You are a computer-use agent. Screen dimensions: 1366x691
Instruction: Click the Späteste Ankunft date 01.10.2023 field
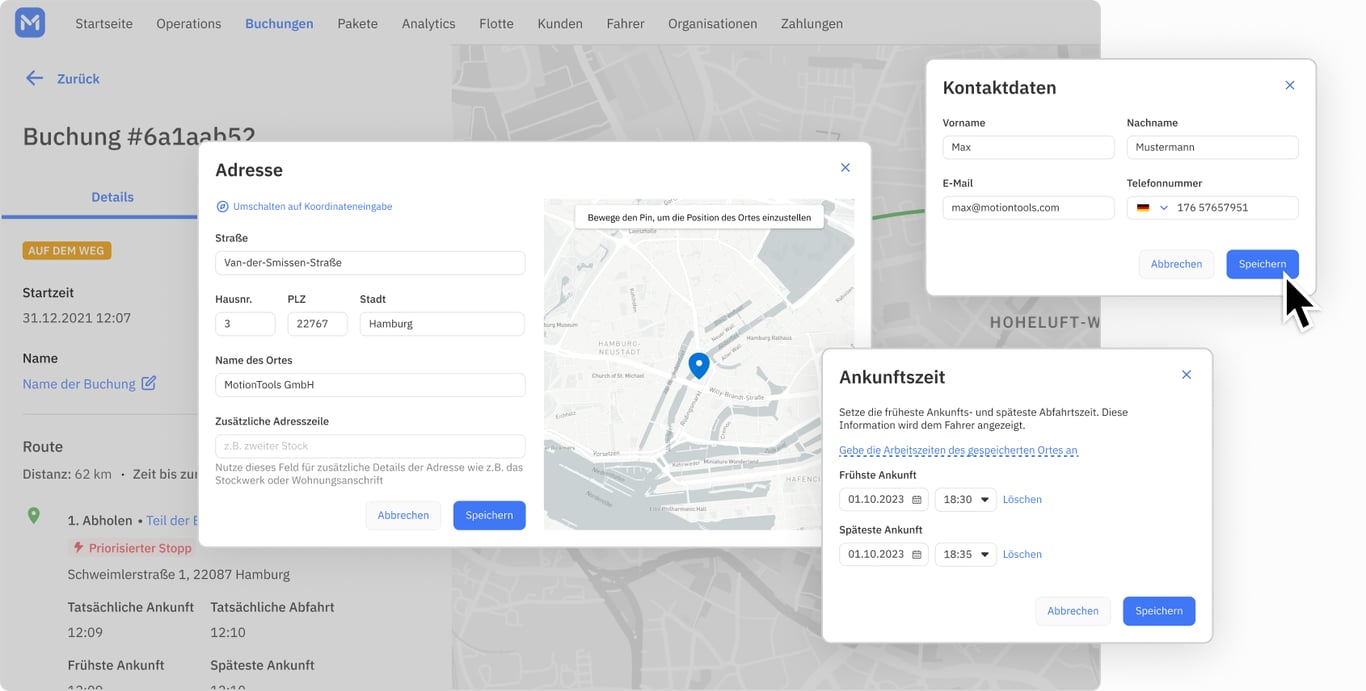click(884, 554)
